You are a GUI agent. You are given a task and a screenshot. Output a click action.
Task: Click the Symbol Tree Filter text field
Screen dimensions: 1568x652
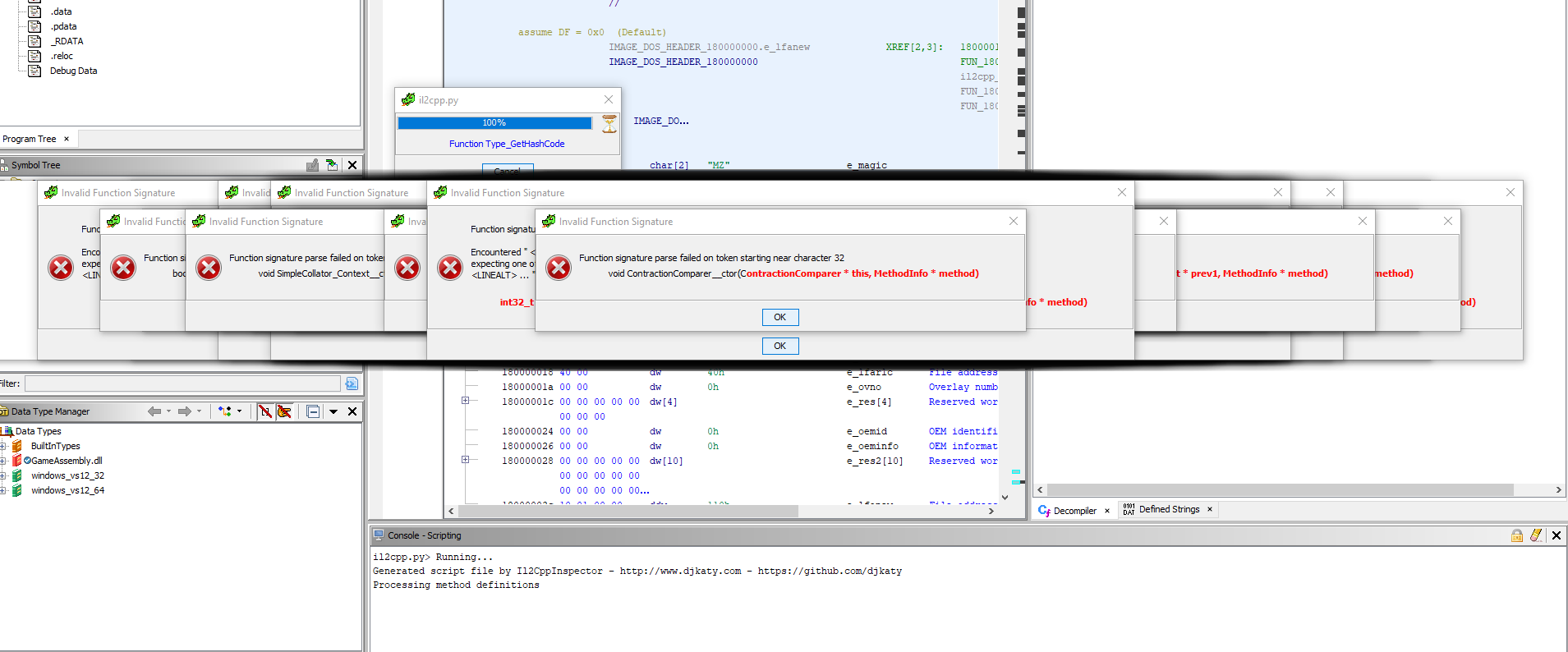point(182,383)
